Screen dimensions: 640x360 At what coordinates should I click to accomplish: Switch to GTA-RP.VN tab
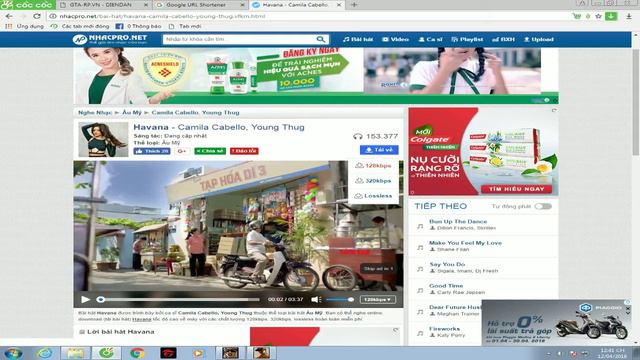pyautogui.click(x=104, y=5)
